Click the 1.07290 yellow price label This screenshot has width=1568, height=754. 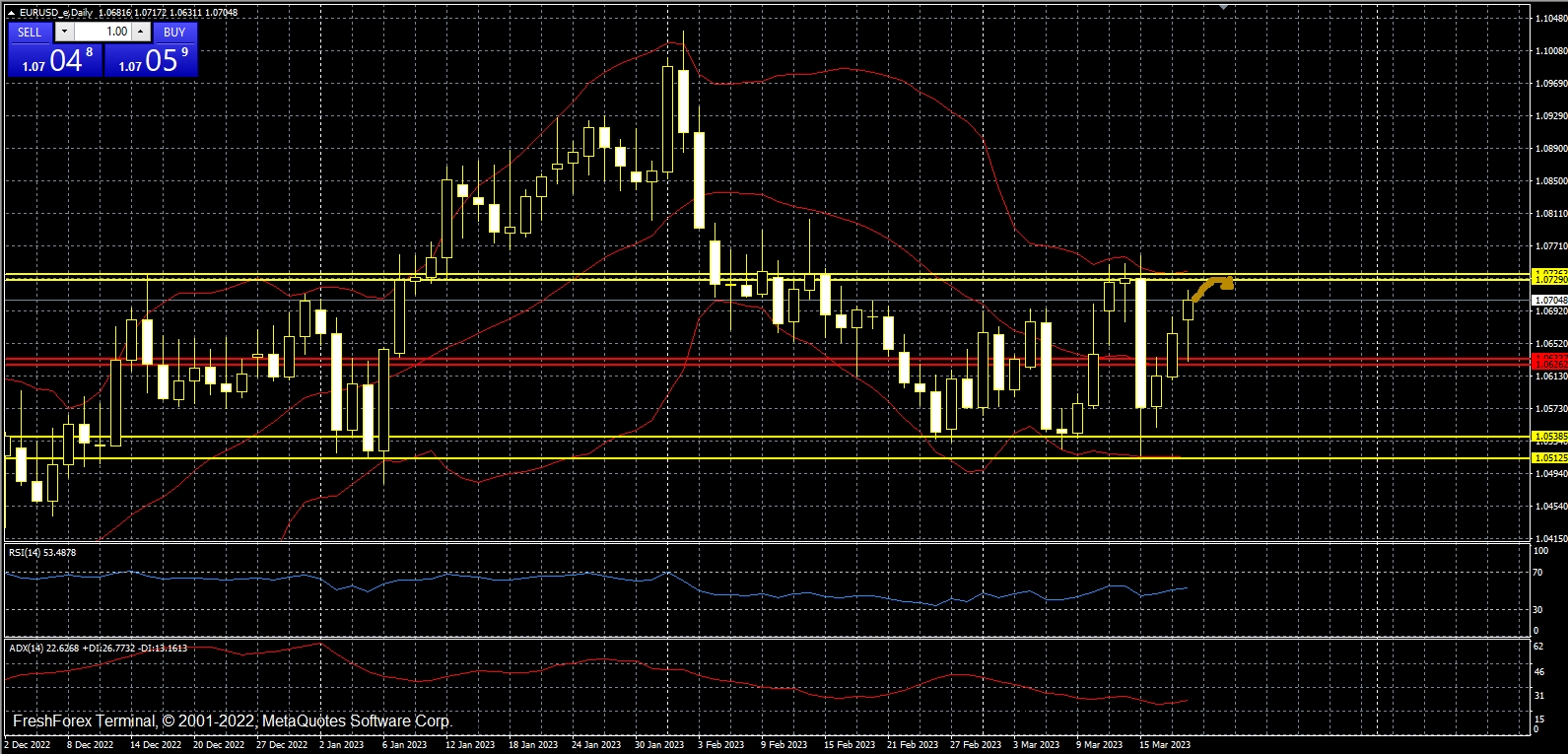[1550, 281]
